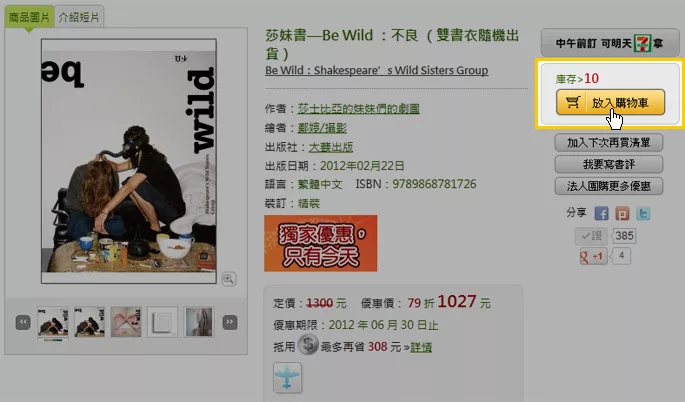
Task: Click the magnifier zoom icon under cover
Action: (228, 279)
